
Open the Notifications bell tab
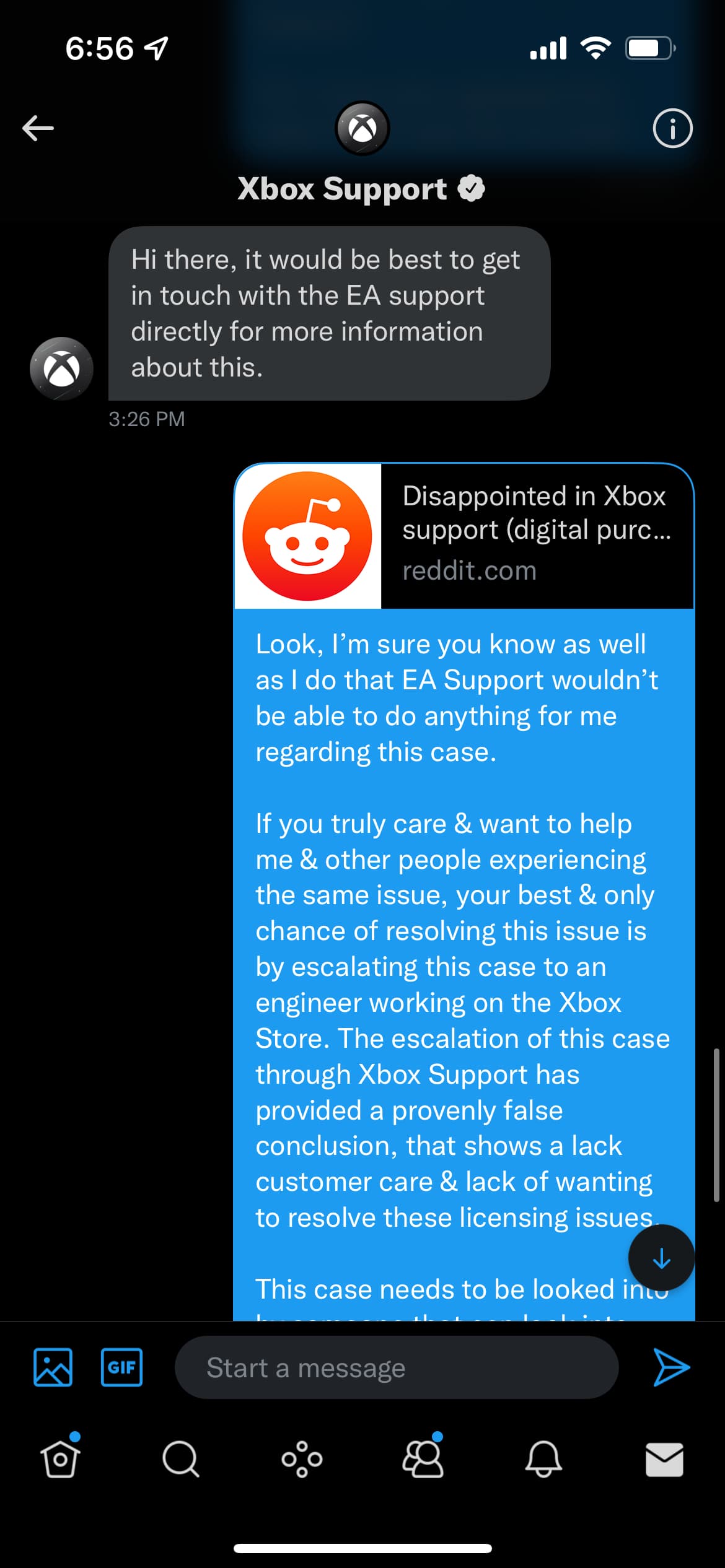[x=543, y=1459]
